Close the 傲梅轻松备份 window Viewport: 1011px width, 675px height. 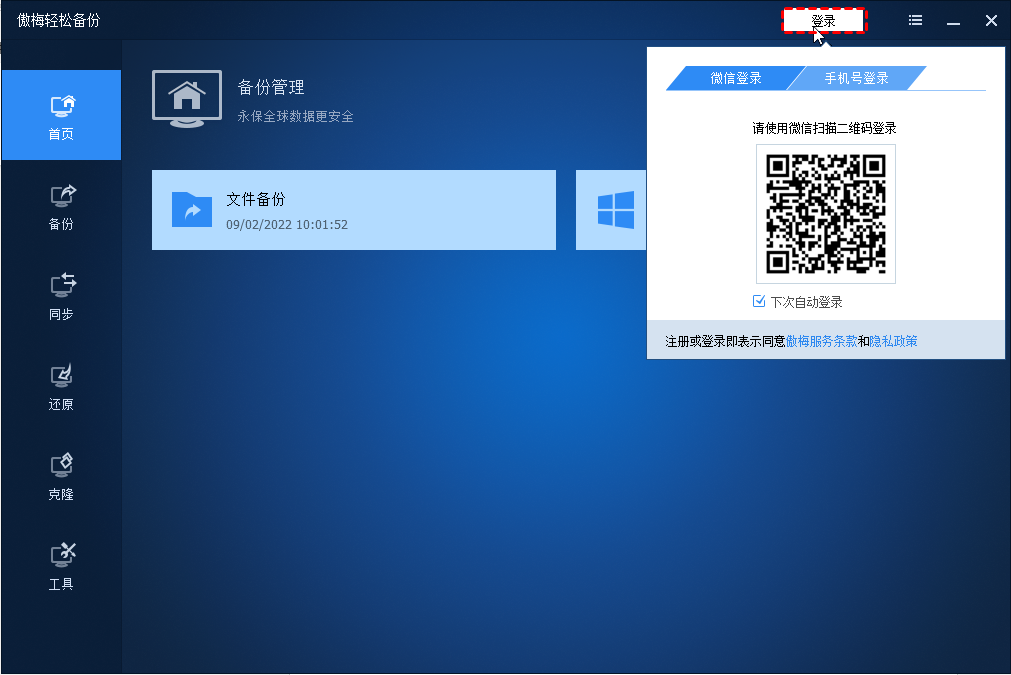pyautogui.click(x=992, y=21)
